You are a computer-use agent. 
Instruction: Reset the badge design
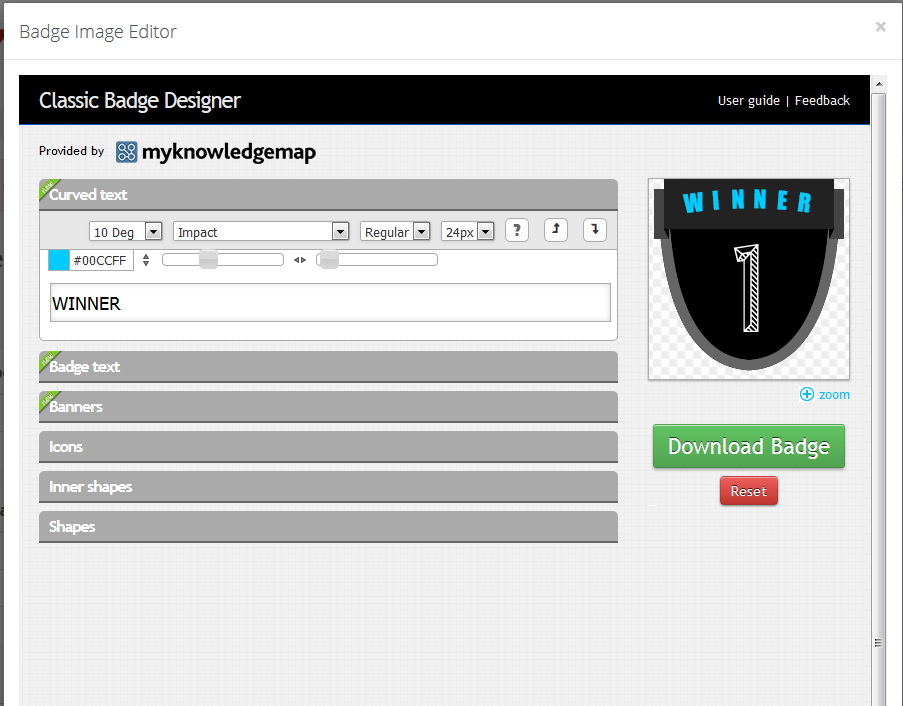click(748, 490)
